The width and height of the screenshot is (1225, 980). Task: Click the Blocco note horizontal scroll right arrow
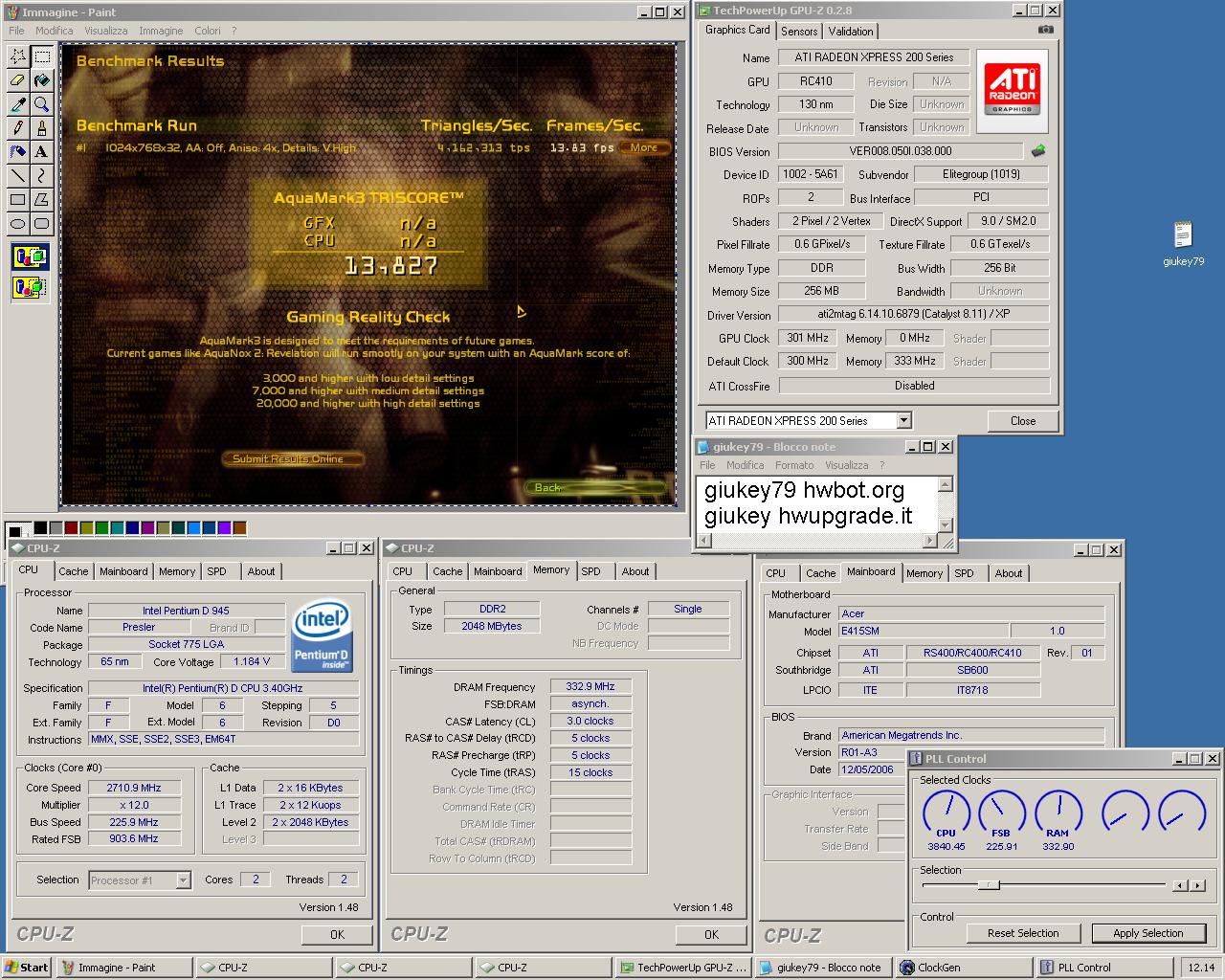coord(929,542)
